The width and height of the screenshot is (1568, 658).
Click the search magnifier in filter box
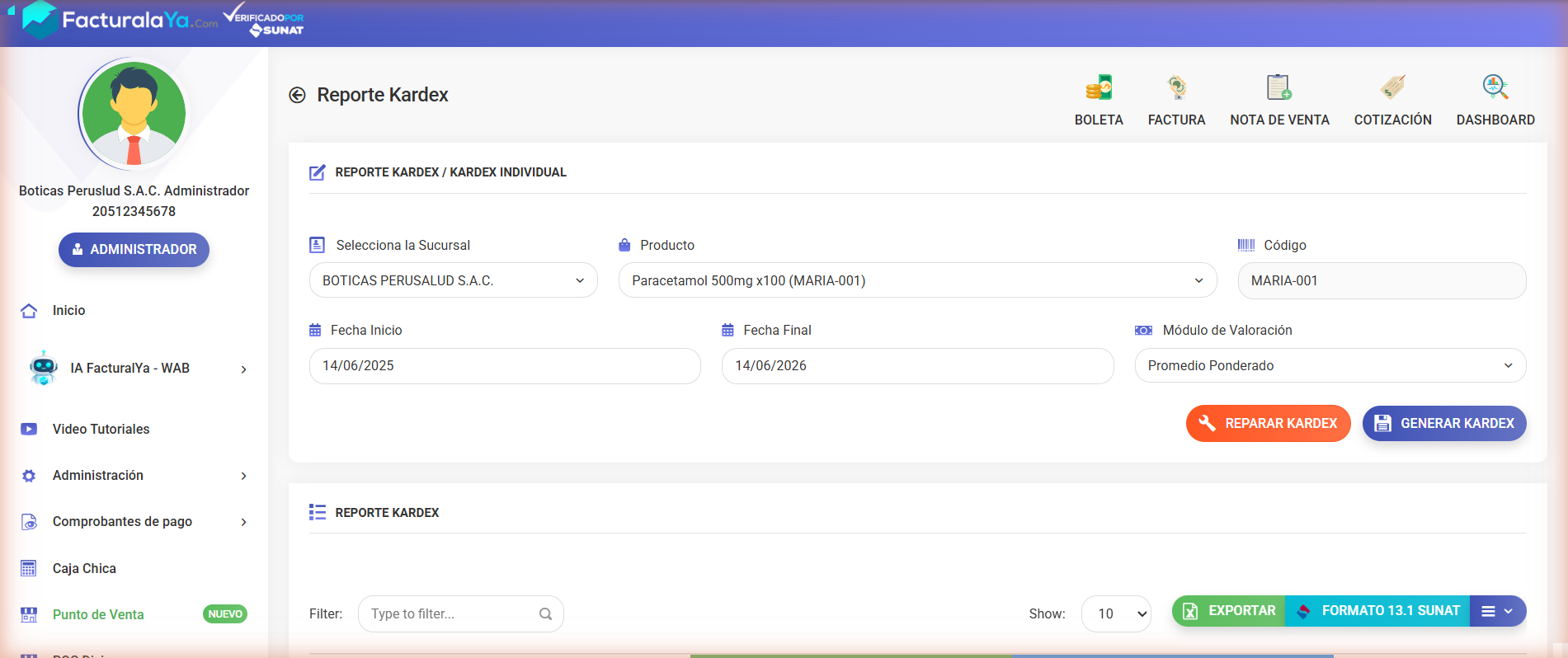pos(545,613)
